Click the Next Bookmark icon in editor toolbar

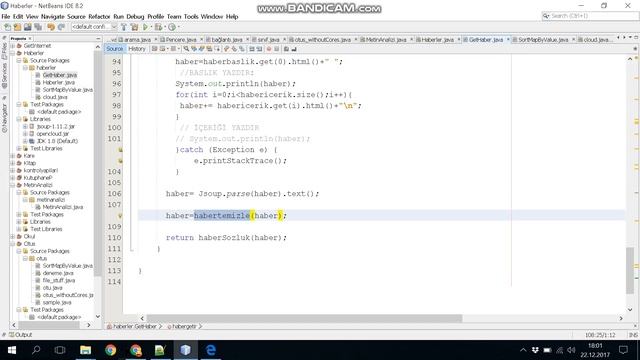pyautogui.click(x=234, y=49)
